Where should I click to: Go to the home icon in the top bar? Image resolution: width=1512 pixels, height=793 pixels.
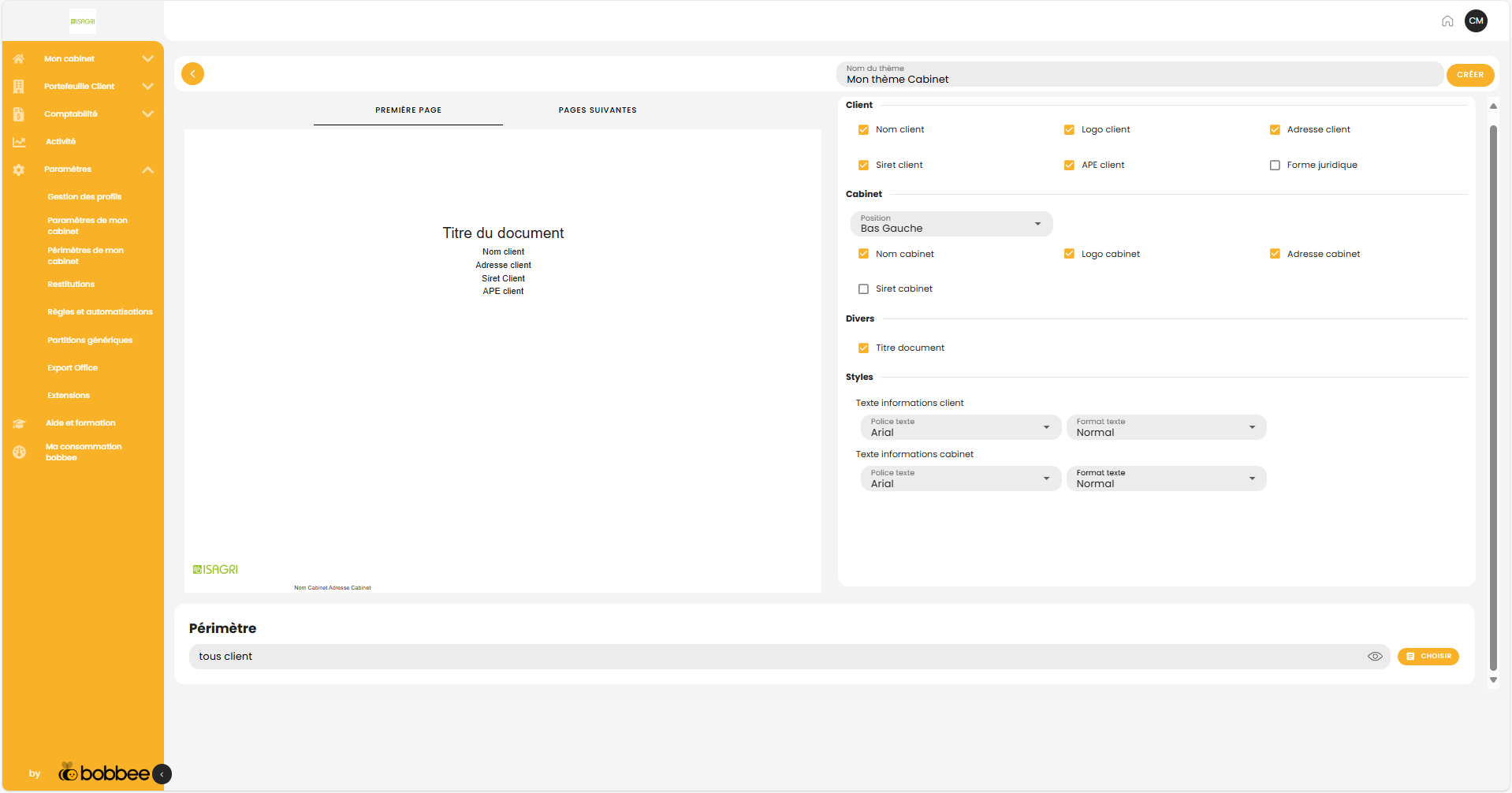(x=1447, y=21)
